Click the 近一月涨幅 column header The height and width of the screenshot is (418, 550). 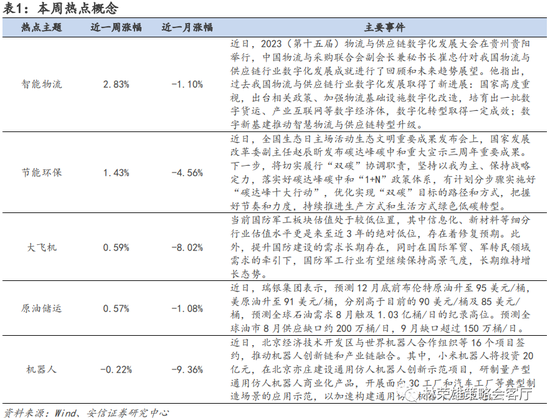coord(187,27)
